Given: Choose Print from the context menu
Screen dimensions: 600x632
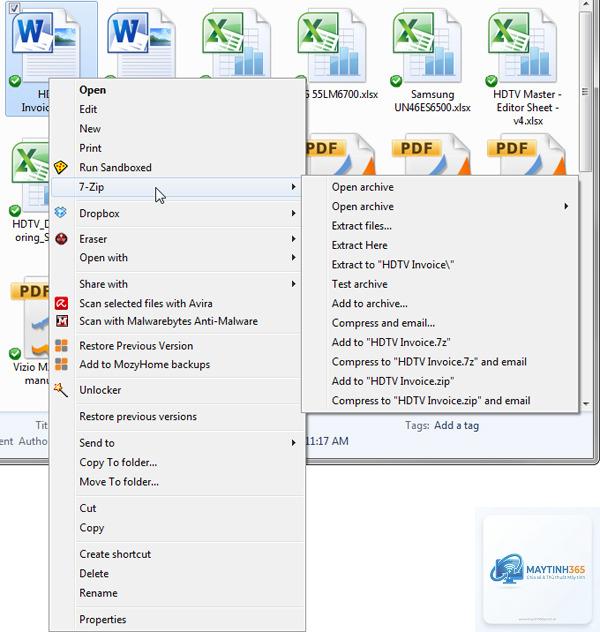Looking at the screenshot, I should (176, 148).
